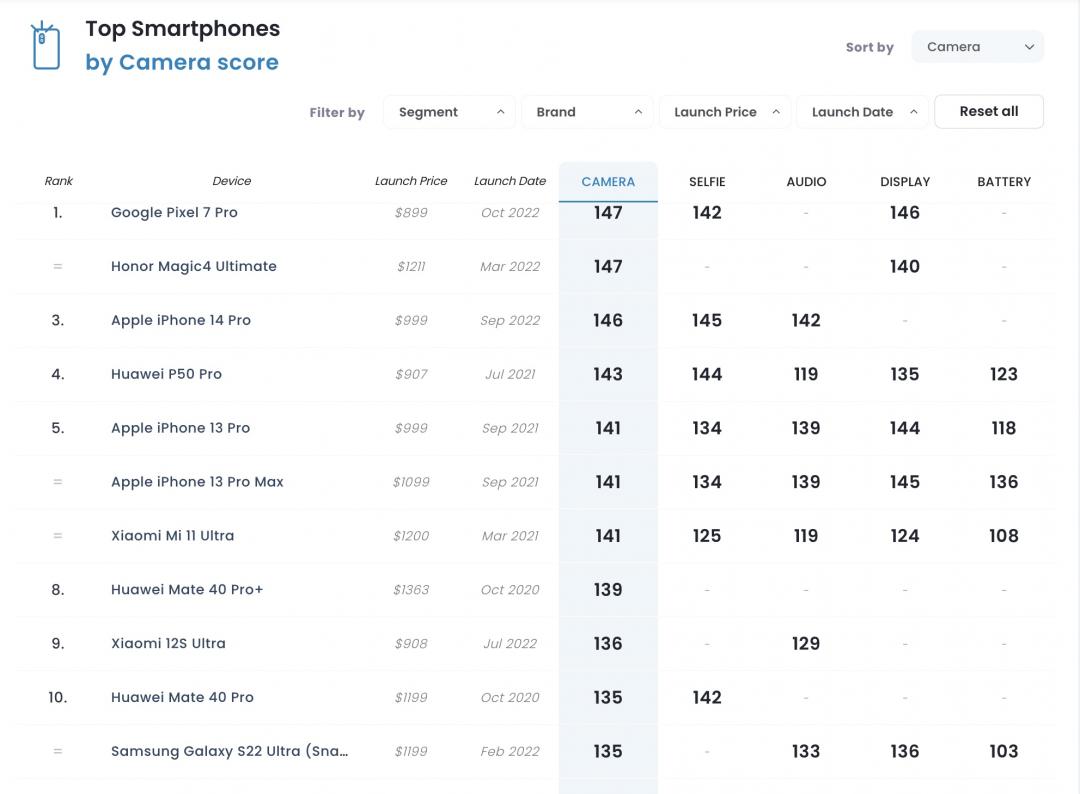Click battery score 103 for Samsung Galaxy S22 Ultra

click(x=1004, y=751)
